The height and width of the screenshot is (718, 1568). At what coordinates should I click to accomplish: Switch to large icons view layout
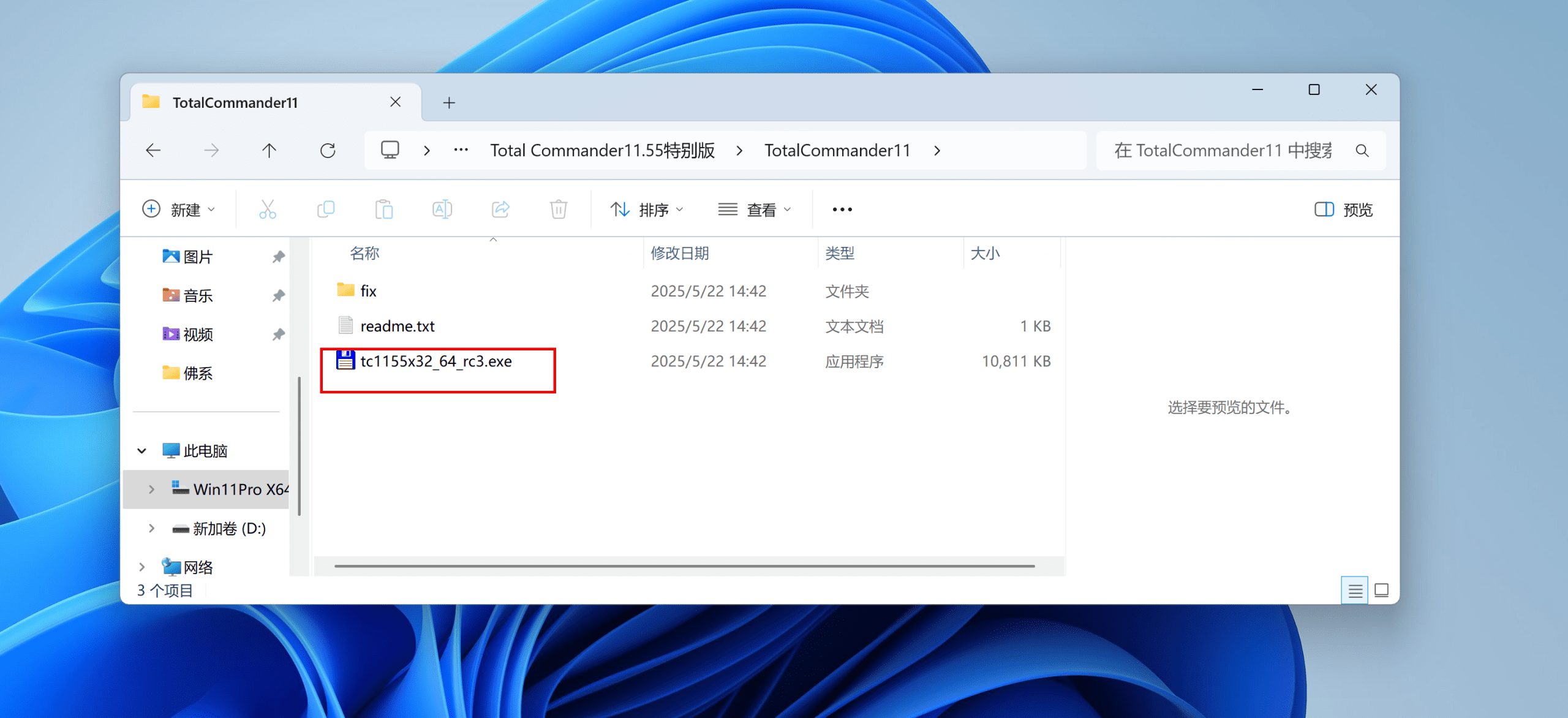point(1382,591)
